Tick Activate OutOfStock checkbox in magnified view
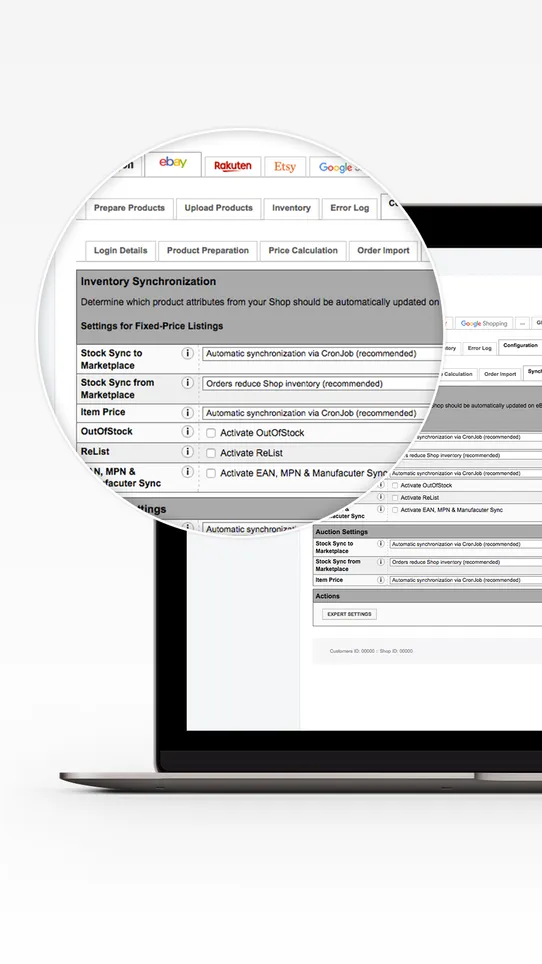Image resolution: width=542 pixels, height=964 pixels. [x=211, y=433]
